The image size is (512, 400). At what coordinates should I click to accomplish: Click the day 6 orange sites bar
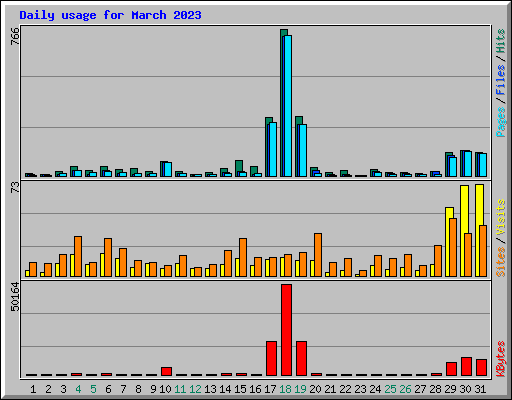(x=108, y=257)
